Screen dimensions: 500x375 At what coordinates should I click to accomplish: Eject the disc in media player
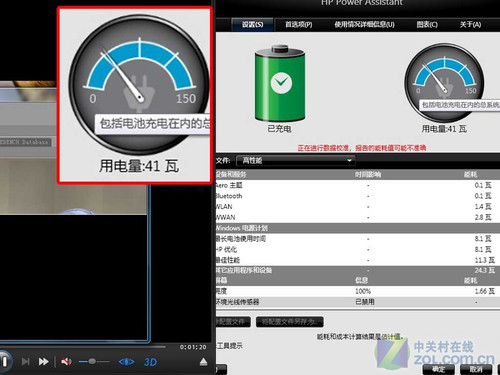pyautogui.click(x=204, y=362)
